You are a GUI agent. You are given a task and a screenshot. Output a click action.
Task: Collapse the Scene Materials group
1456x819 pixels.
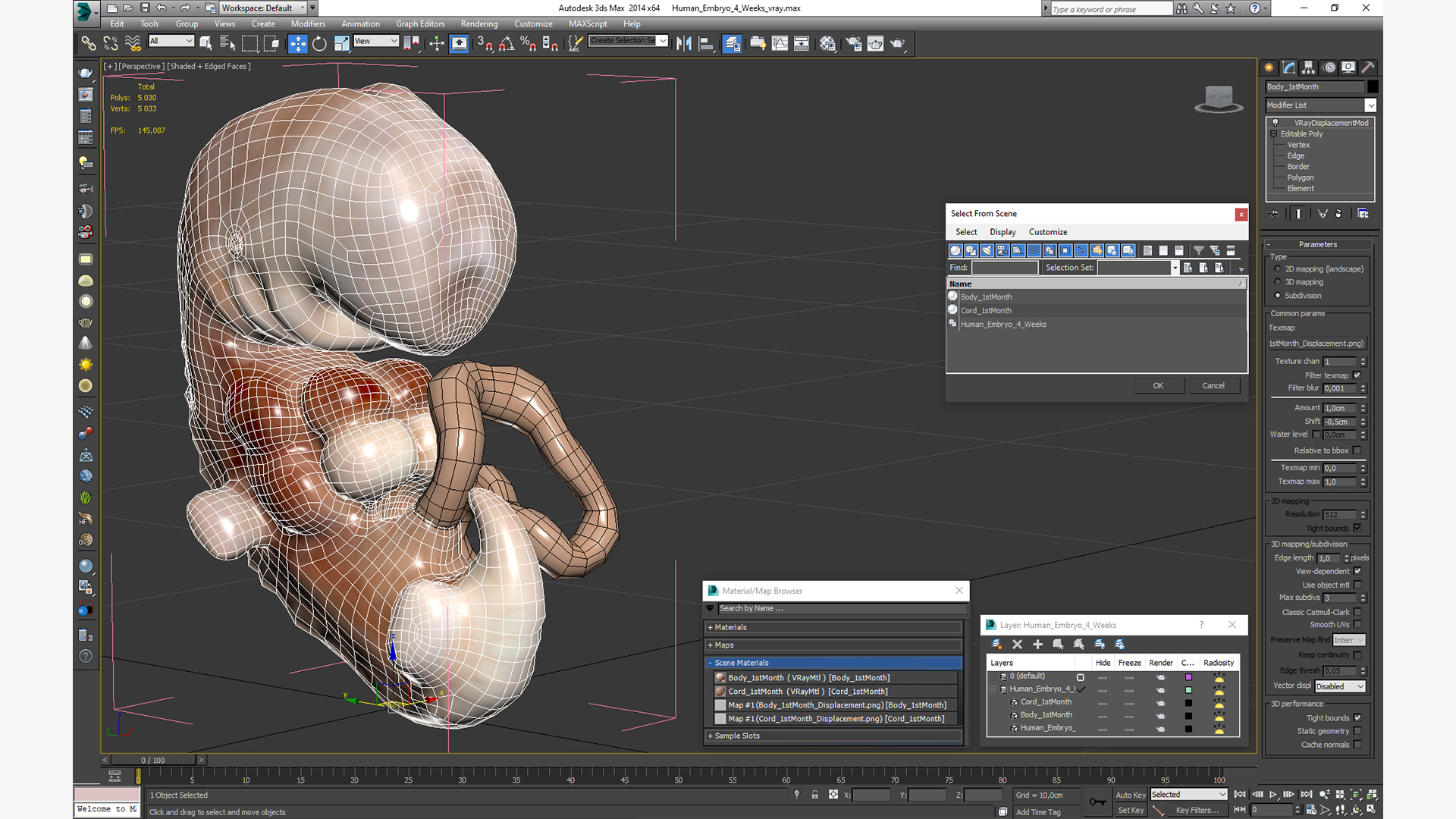click(x=833, y=663)
